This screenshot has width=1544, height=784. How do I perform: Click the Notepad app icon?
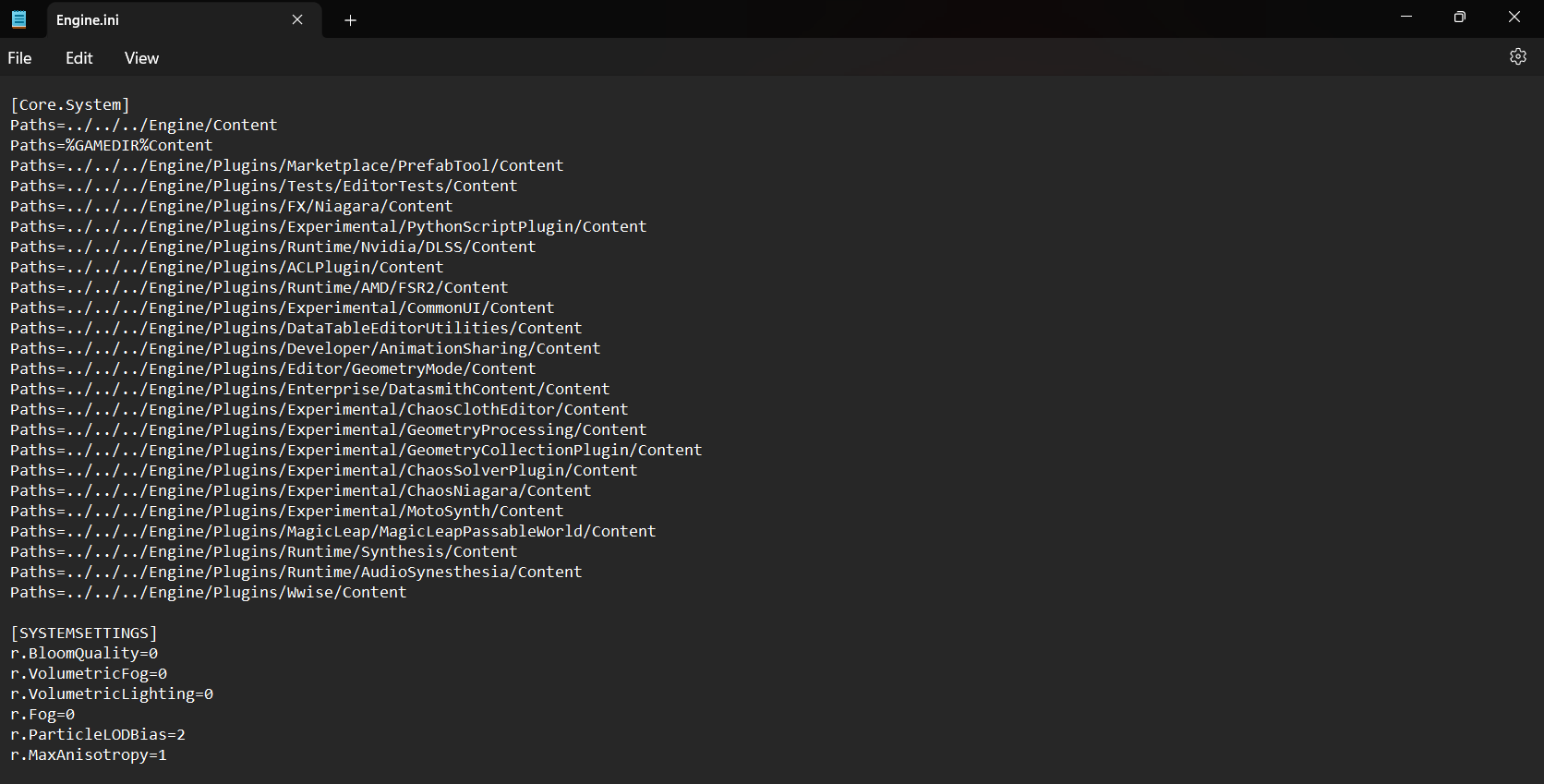click(x=18, y=19)
